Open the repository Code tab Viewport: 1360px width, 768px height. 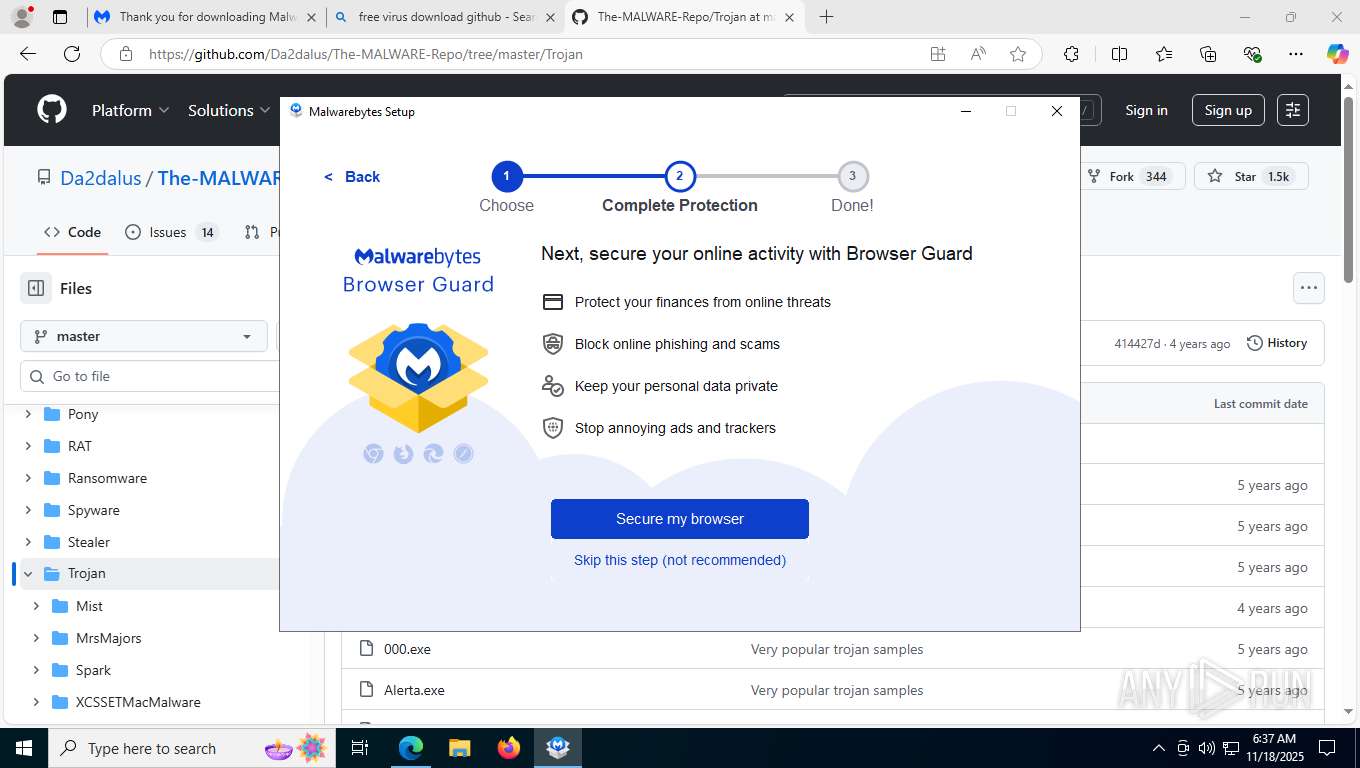tap(72, 232)
